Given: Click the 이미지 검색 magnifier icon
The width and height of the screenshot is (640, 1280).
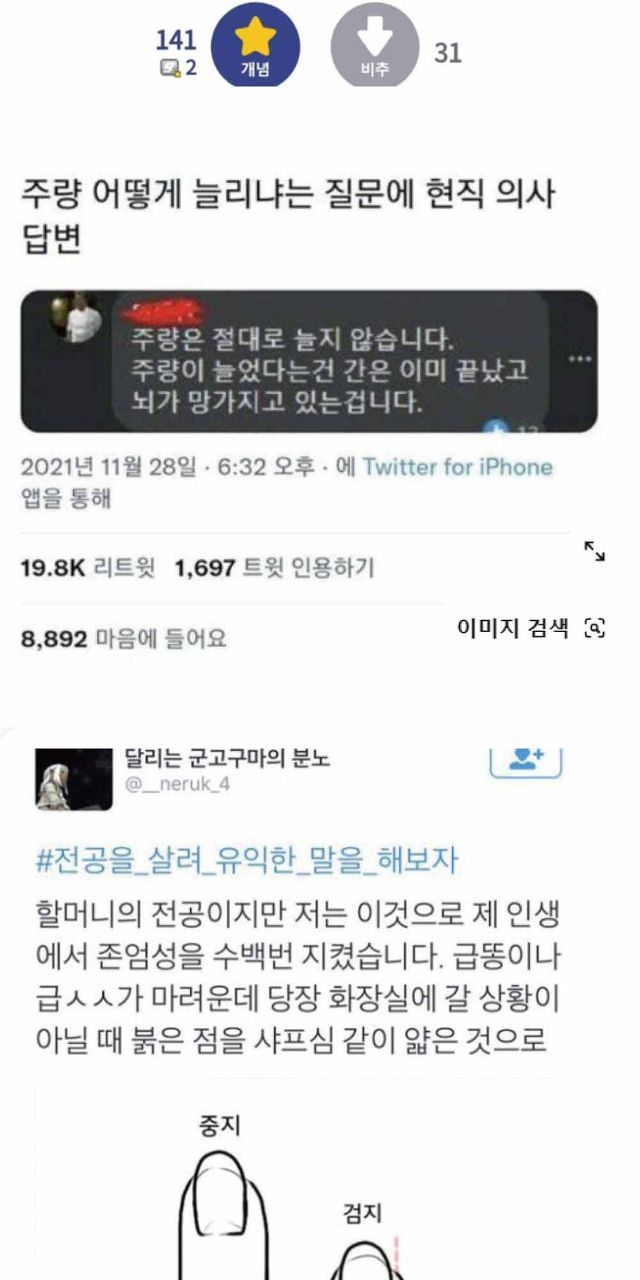Looking at the screenshot, I should pos(595,628).
